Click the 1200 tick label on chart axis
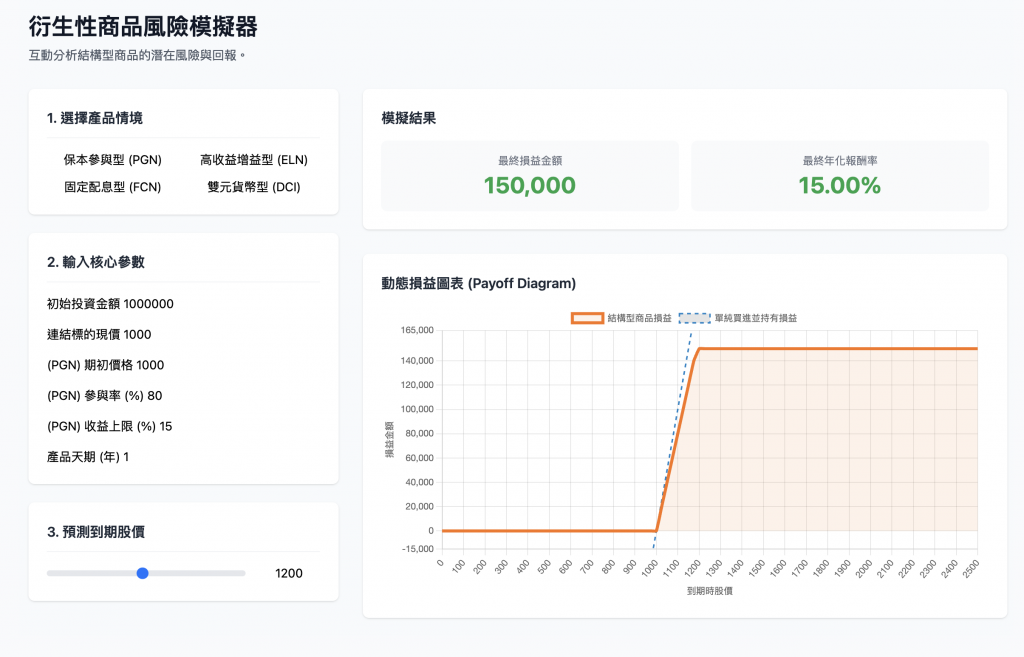This screenshot has height=657, width=1024. [693, 568]
